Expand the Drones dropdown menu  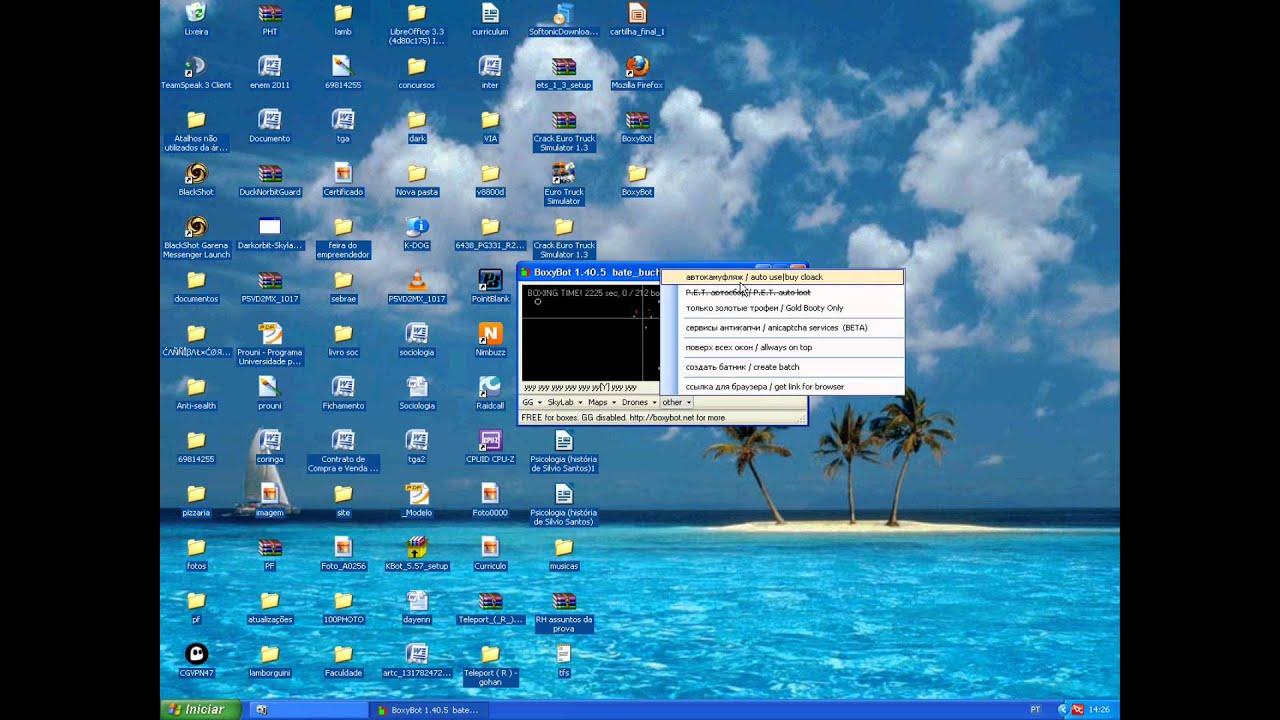639,402
